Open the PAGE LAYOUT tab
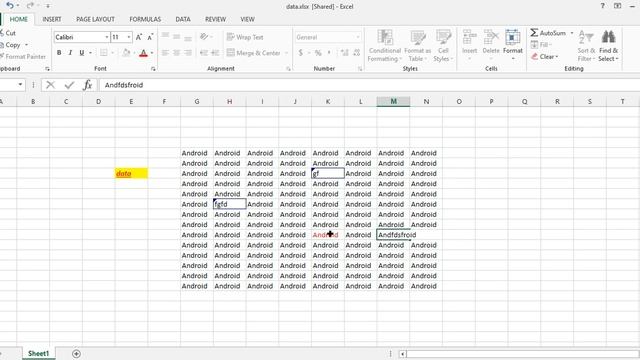This screenshot has width=640, height=360. point(96,19)
